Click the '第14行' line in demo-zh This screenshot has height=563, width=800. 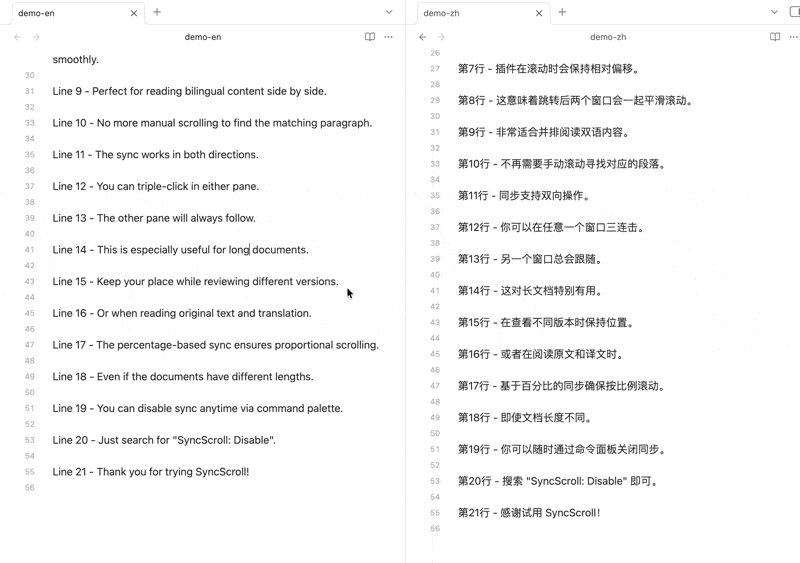point(531,290)
